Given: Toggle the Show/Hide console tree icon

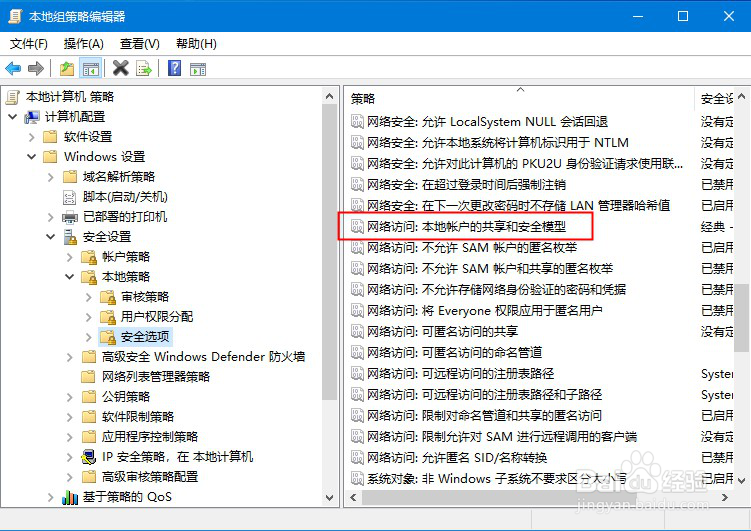Looking at the screenshot, I should pos(91,69).
